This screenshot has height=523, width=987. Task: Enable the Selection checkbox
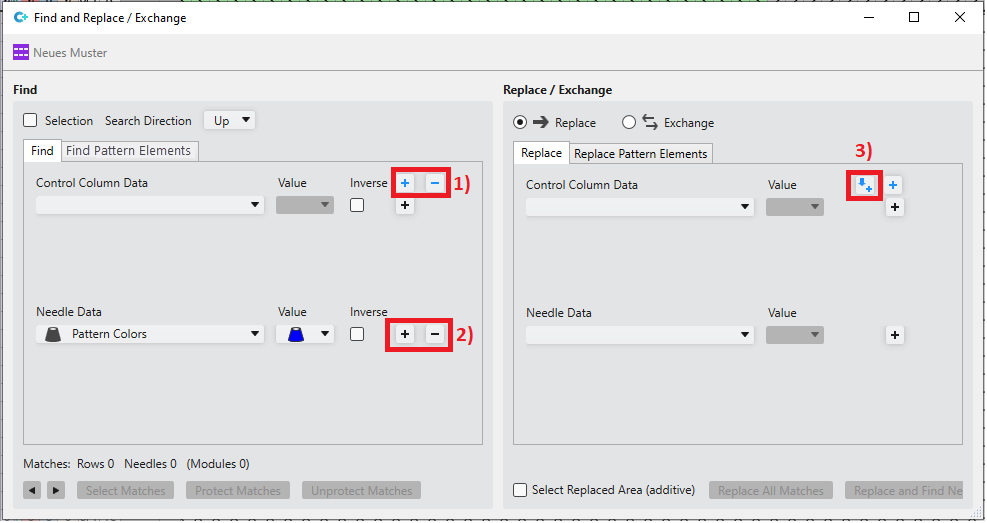pyautogui.click(x=31, y=121)
